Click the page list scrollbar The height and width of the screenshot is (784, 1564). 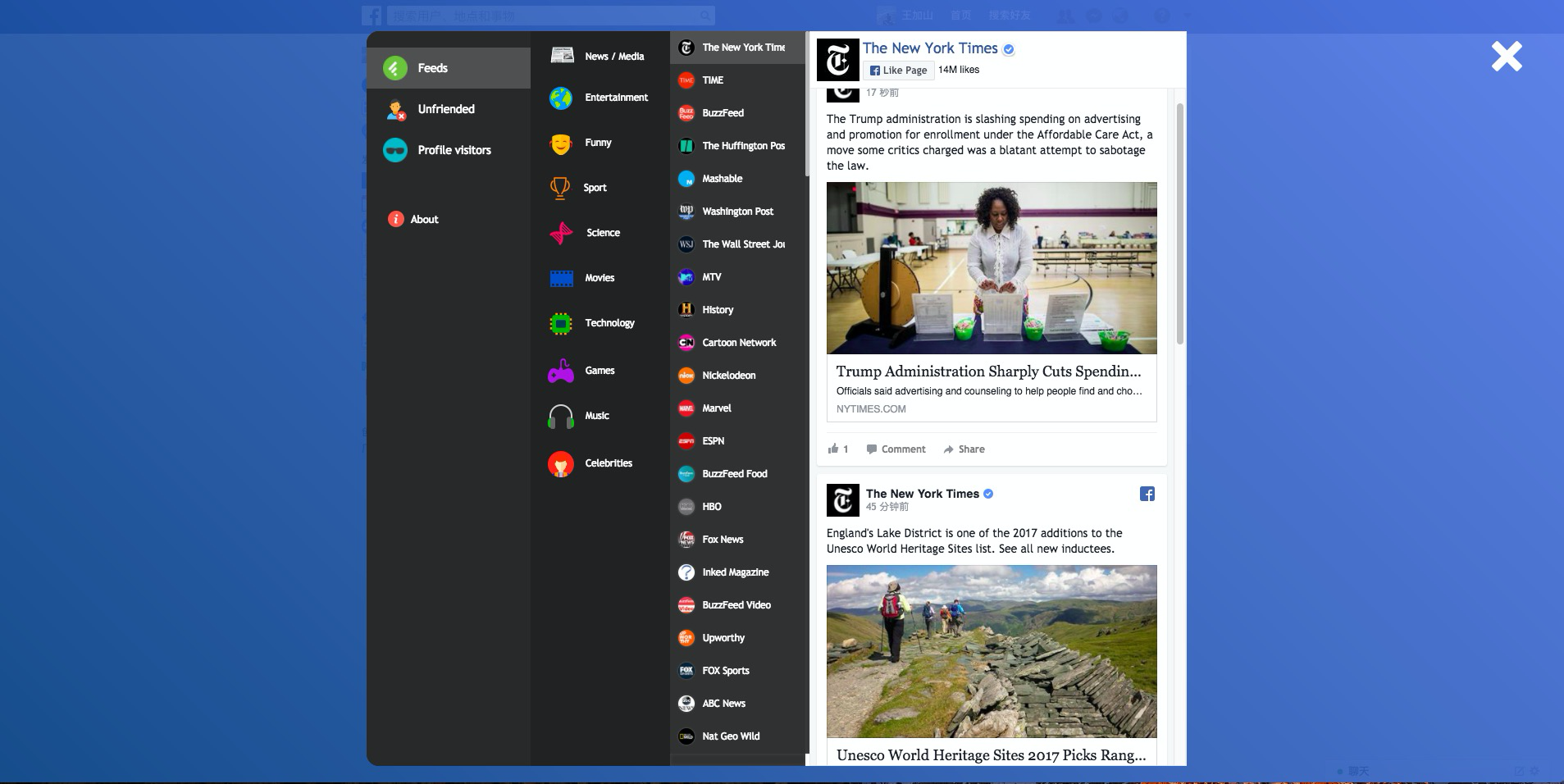coord(807,104)
